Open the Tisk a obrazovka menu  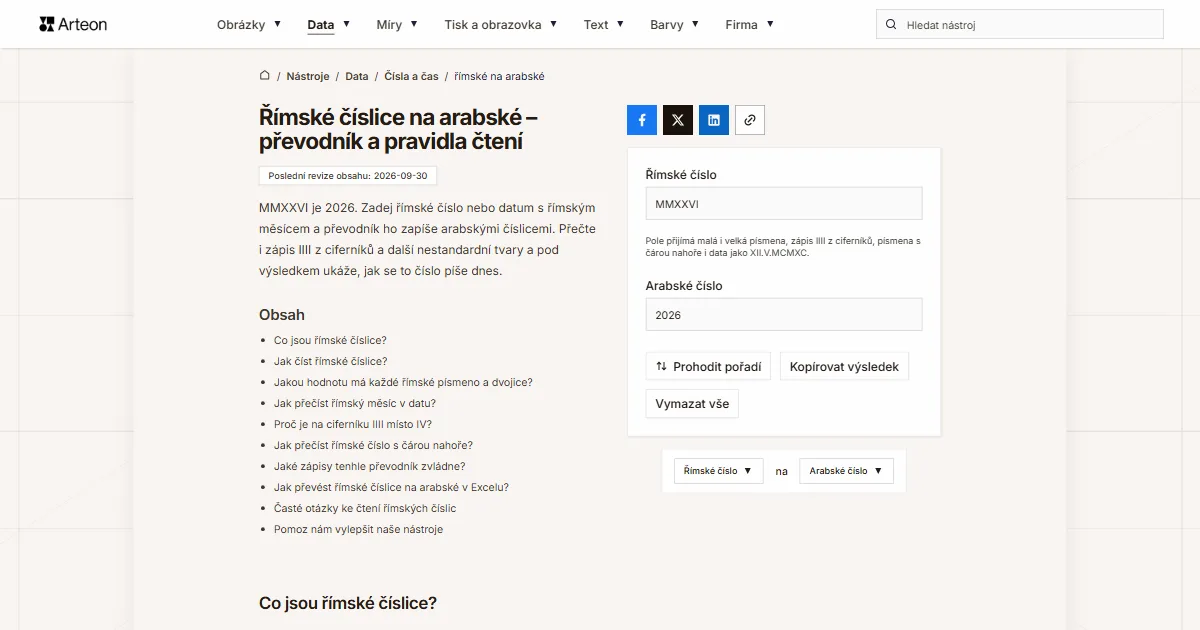coord(501,24)
